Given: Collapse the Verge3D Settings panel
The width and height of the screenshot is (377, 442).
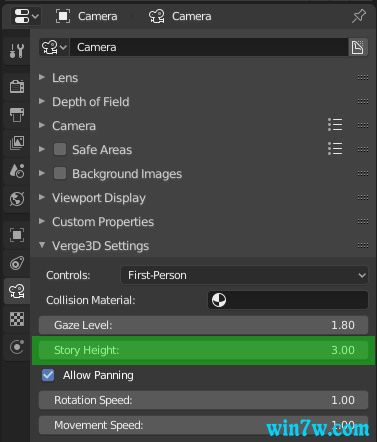Looking at the screenshot, I should (42, 245).
